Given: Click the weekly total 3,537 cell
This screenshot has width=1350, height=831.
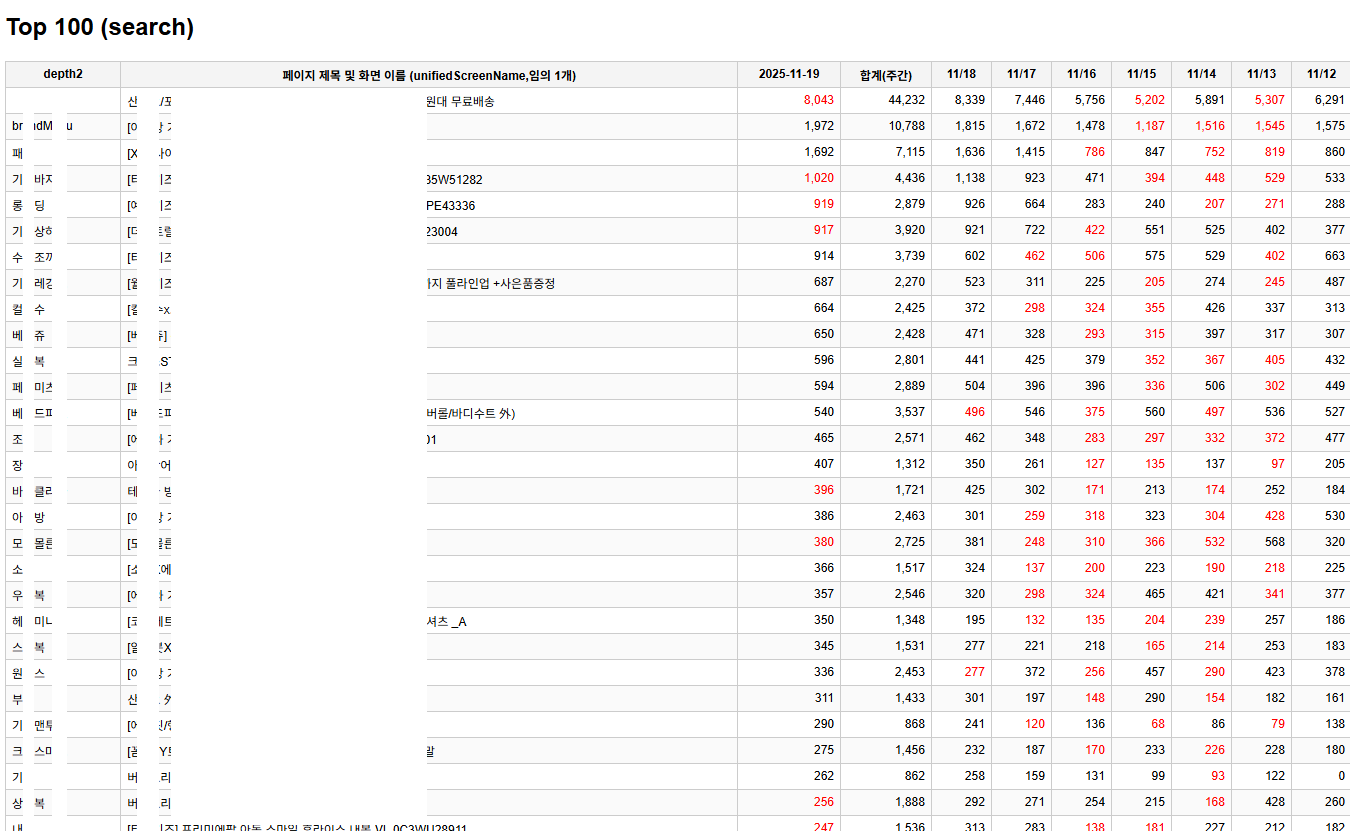Looking at the screenshot, I should 886,413.
